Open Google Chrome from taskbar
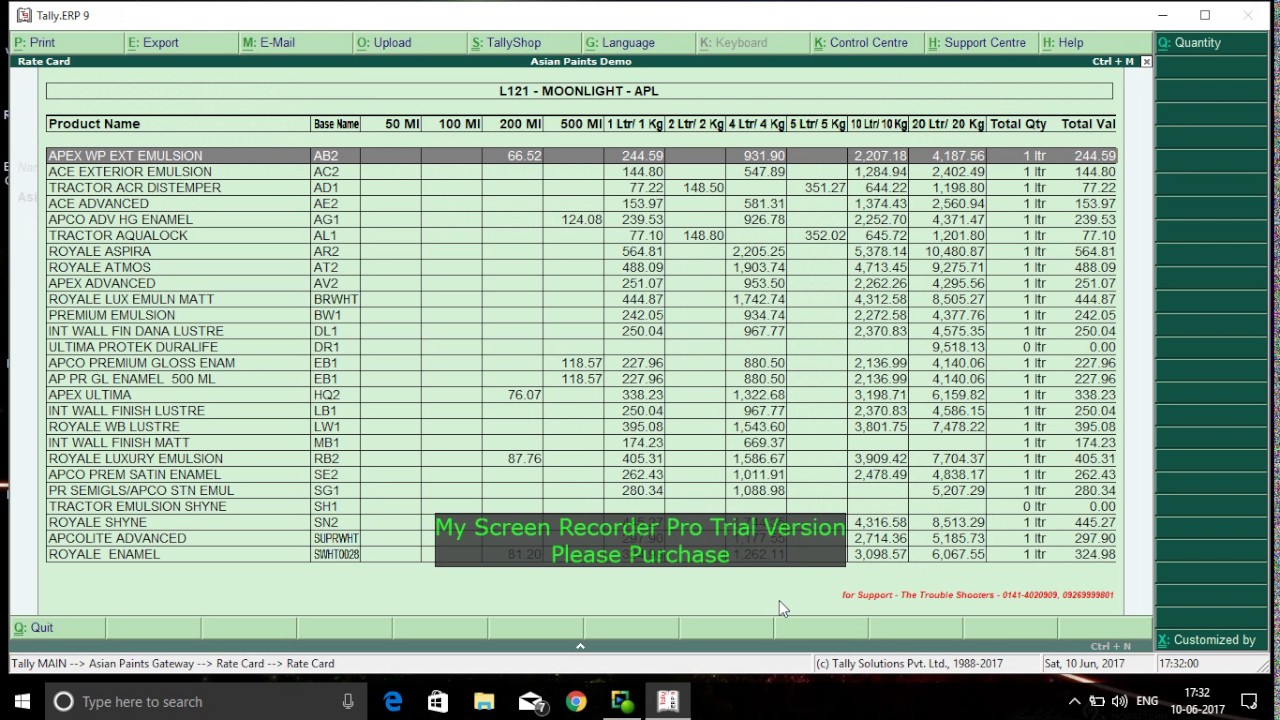The width and height of the screenshot is (1280, 720). [576, 701]
